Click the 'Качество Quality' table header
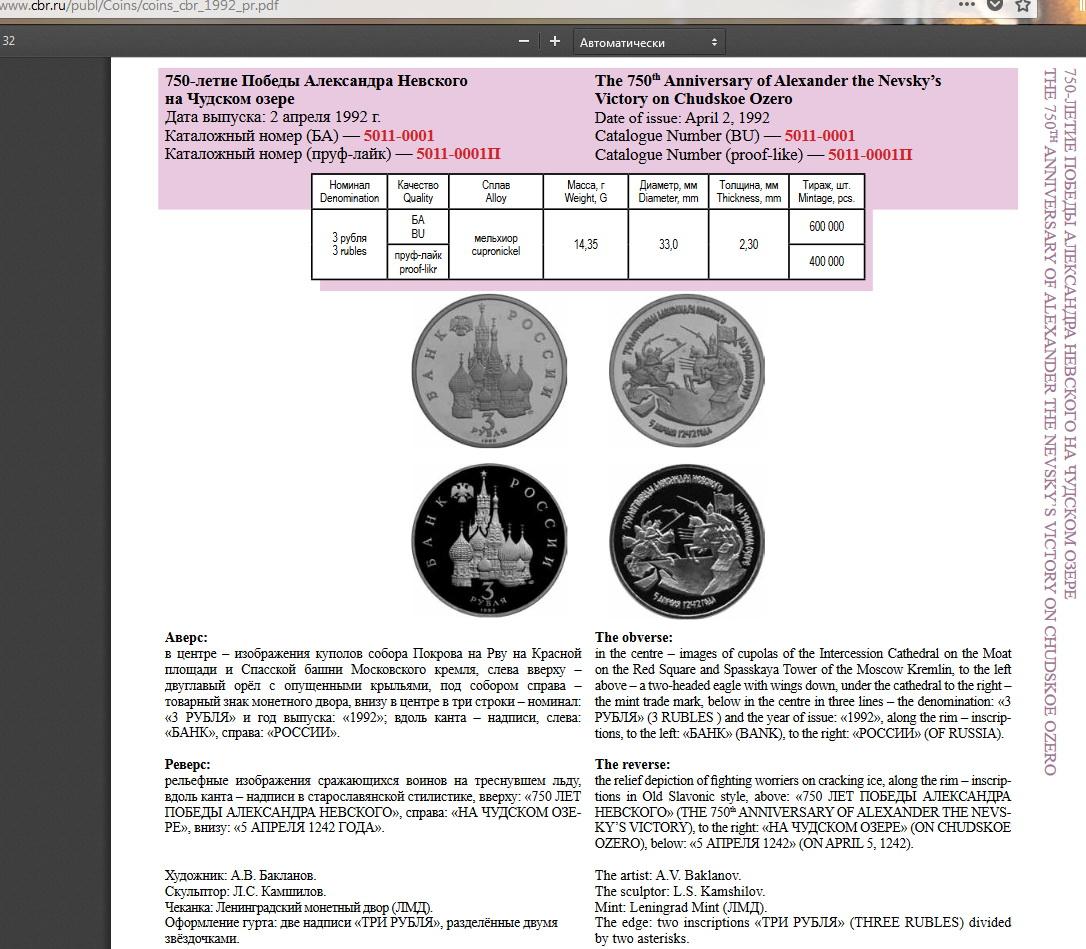Viewport: 1086px width, 949px height. 418,191
